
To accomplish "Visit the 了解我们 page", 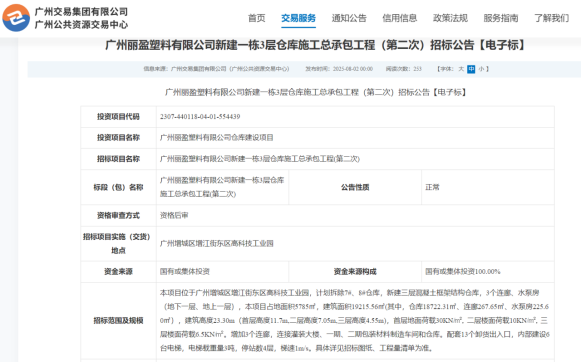I will click(551, 18).
